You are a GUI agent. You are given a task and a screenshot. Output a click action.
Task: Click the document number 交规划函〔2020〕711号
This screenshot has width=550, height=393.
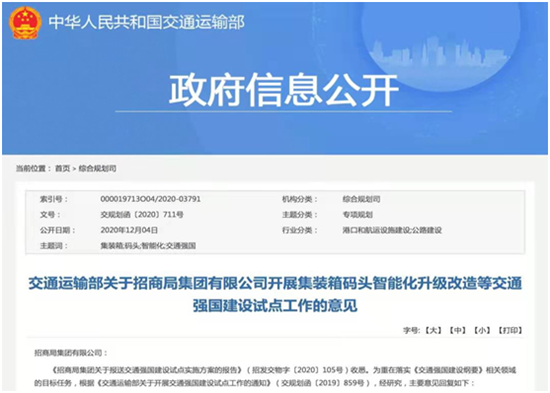pyautogui.click(x=142, y=214)
